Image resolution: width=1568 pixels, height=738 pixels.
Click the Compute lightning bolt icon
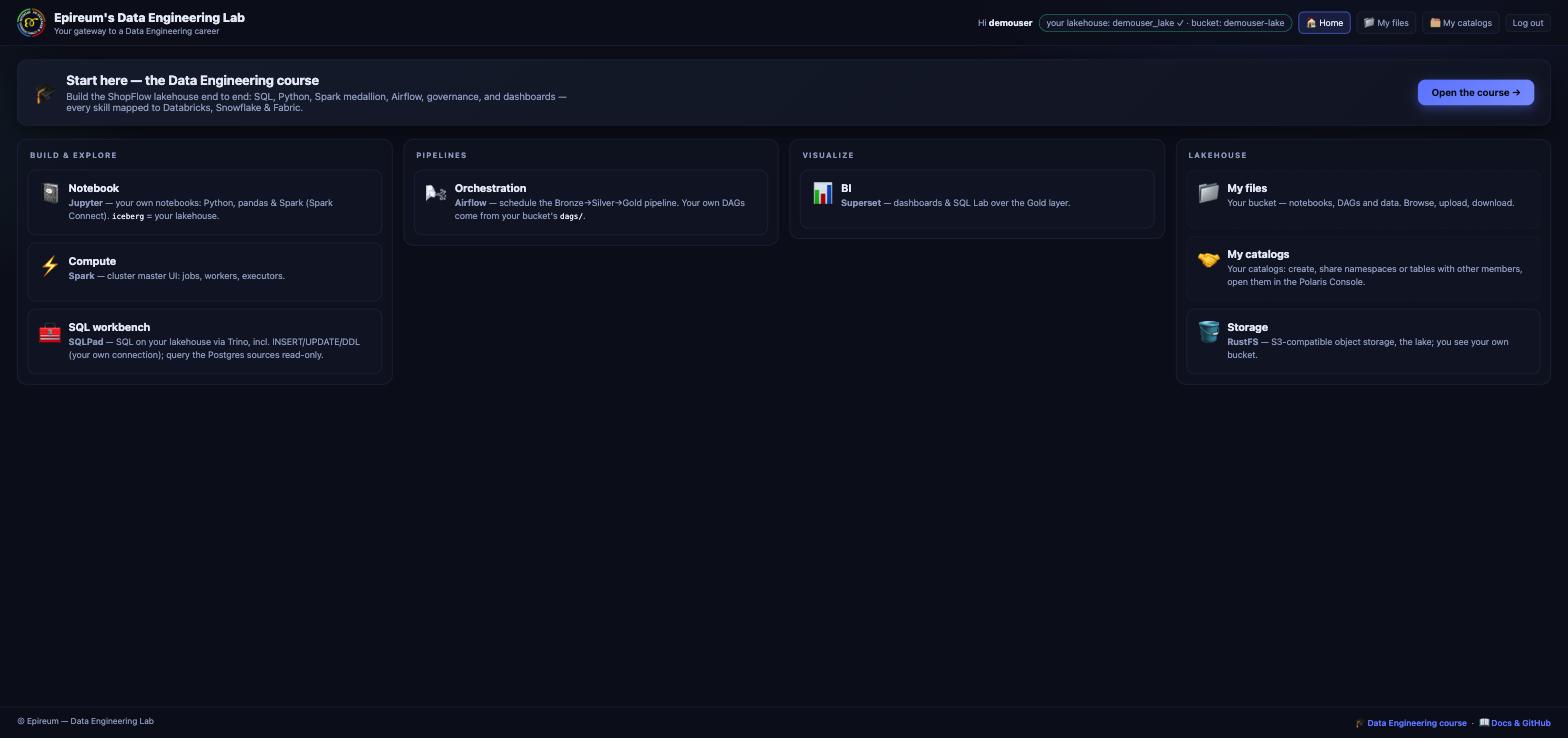pyautogui.click(x=50, y=266)
